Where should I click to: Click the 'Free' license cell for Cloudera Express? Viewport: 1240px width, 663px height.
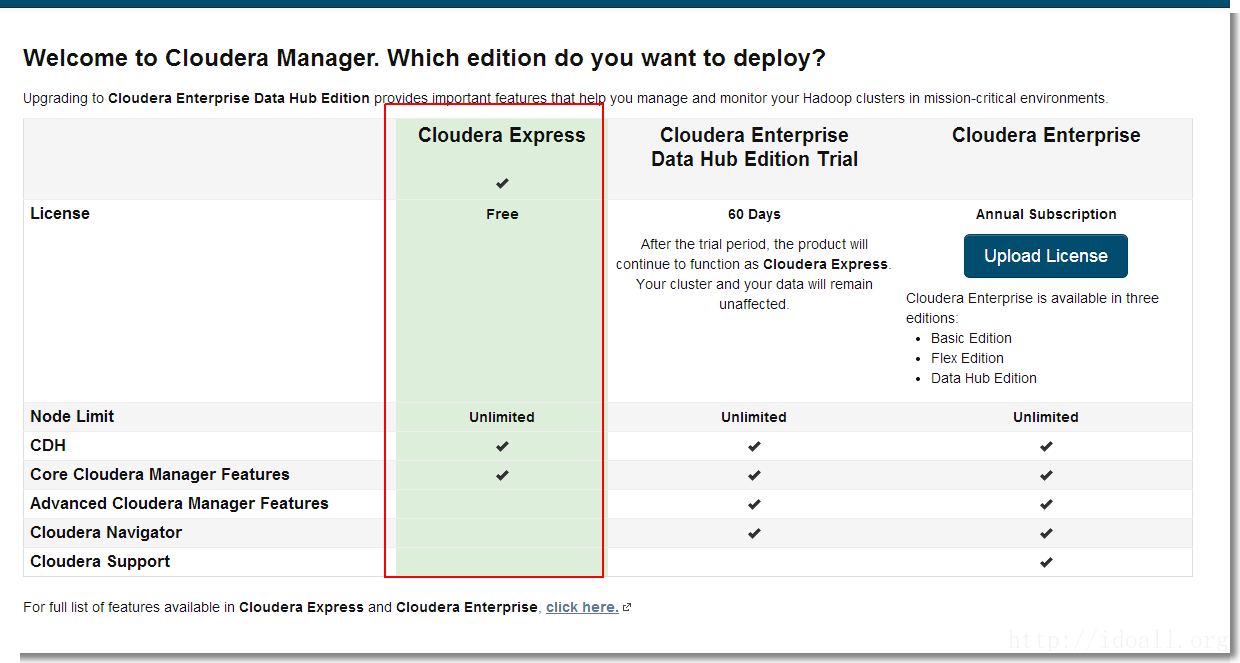502,214
